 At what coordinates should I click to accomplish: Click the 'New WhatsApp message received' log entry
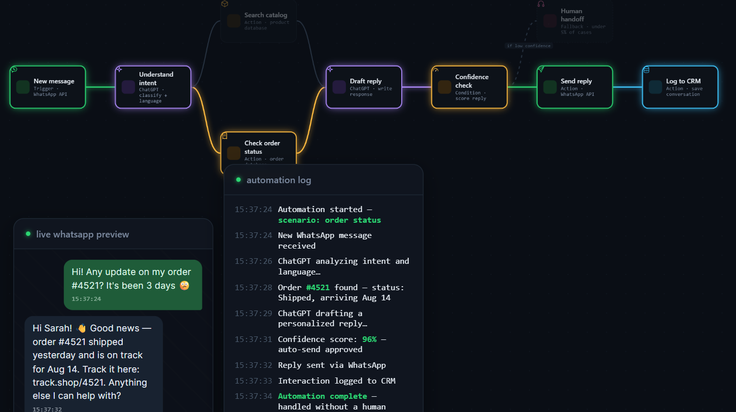coord(325,240)
